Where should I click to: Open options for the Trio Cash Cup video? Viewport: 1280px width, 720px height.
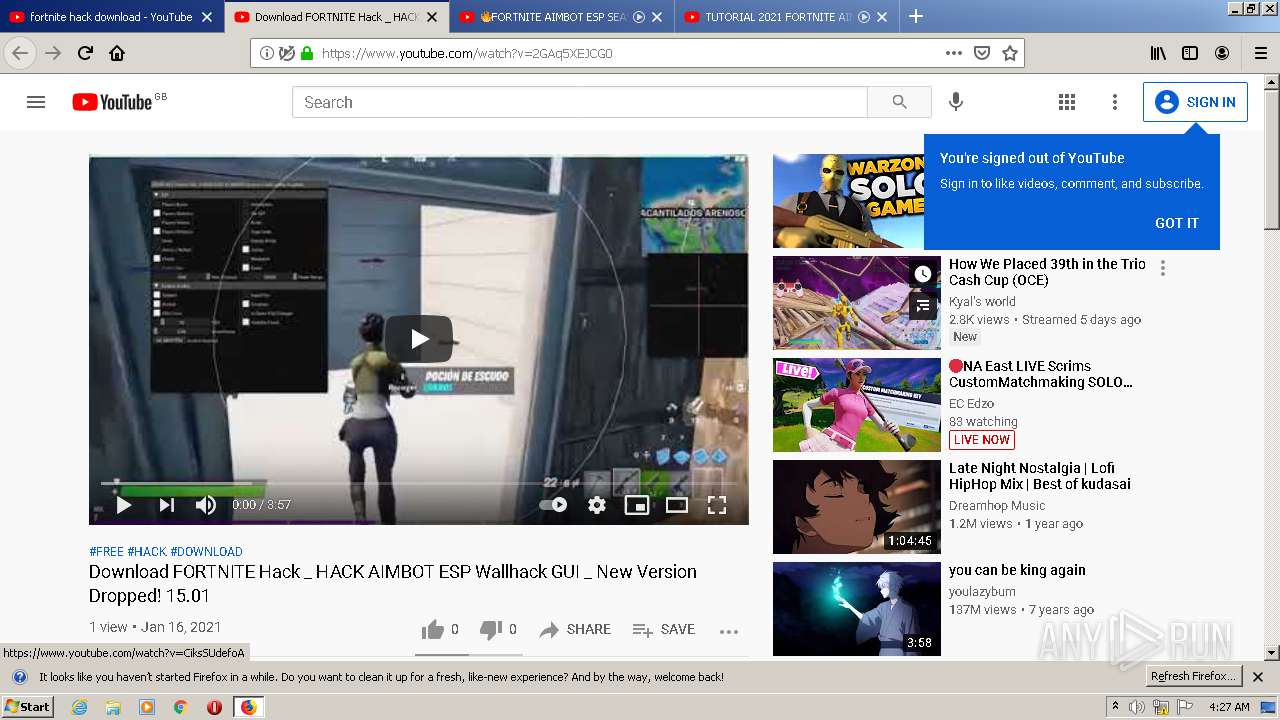click(x=1162, y=268)
